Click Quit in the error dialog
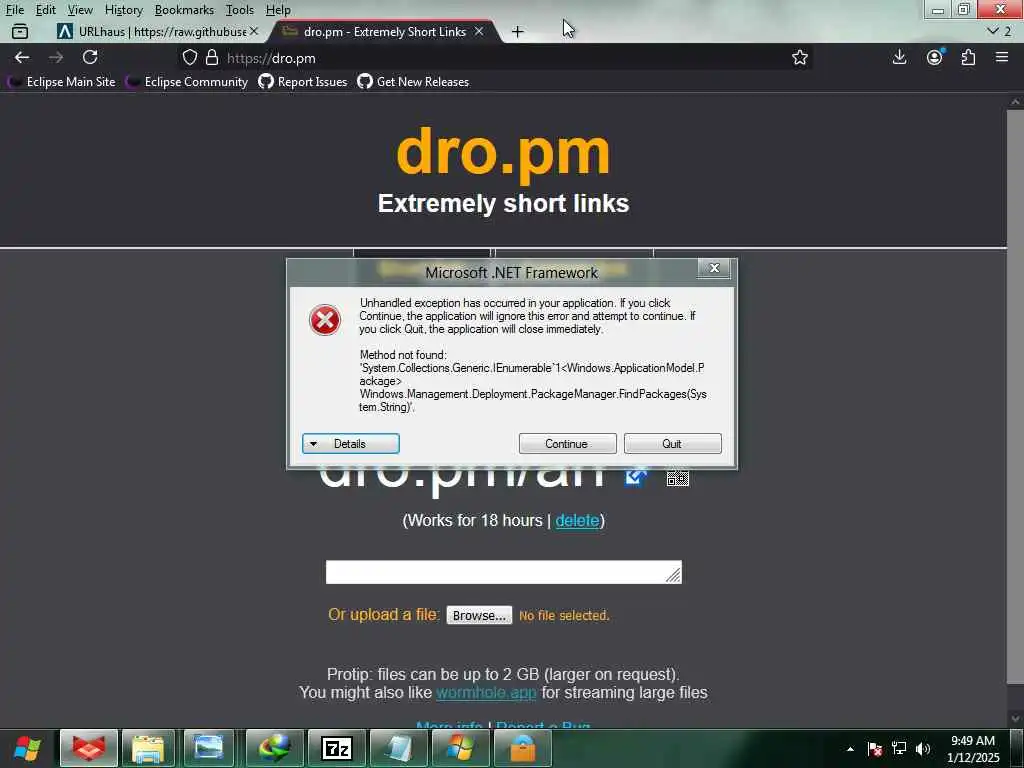1024x768 pixels. pyautogui.click(x=672, y=443)
